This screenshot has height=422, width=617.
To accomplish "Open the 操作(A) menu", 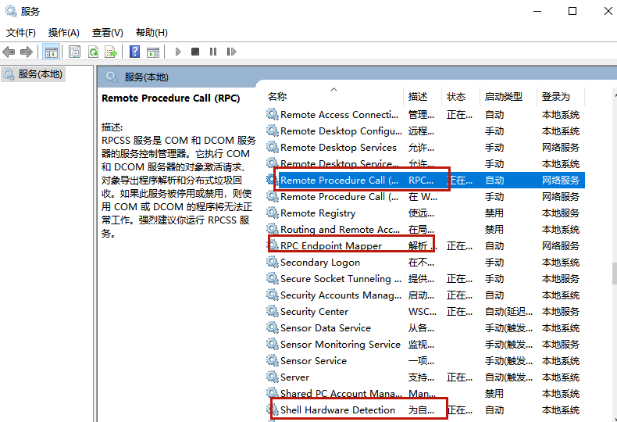I will [x=64, y=32].
